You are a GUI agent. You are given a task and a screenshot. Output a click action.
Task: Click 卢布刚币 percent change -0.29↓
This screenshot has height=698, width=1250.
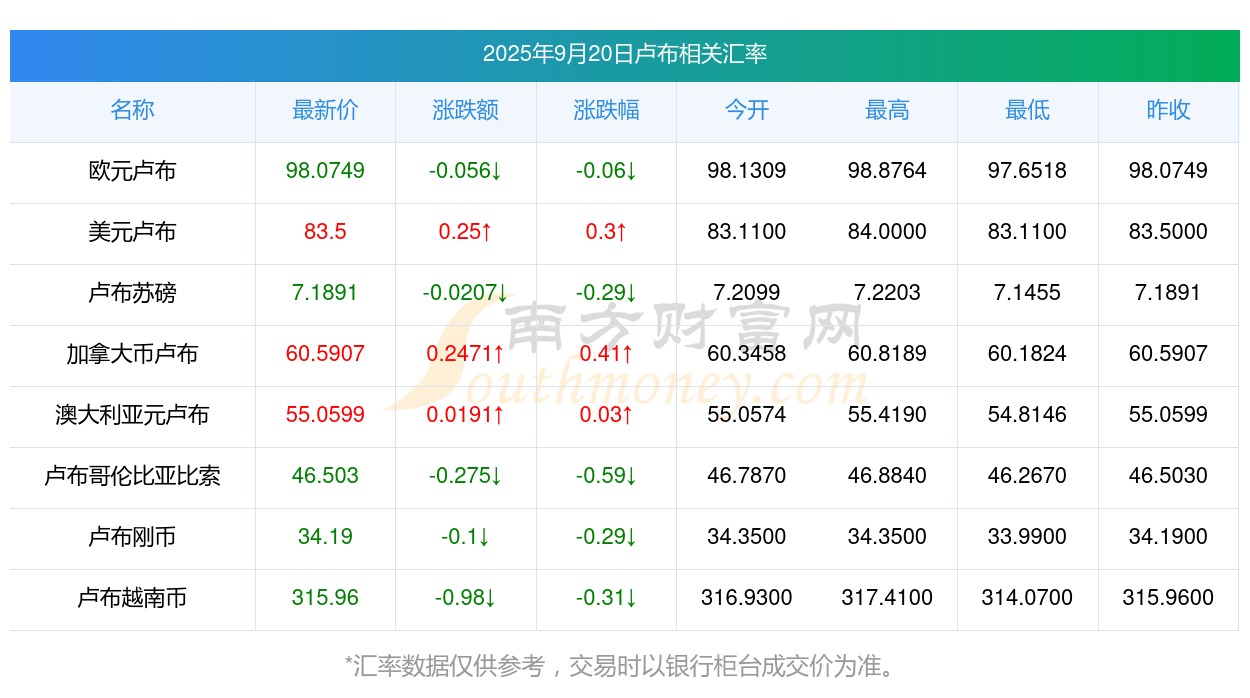coord(606,537)
